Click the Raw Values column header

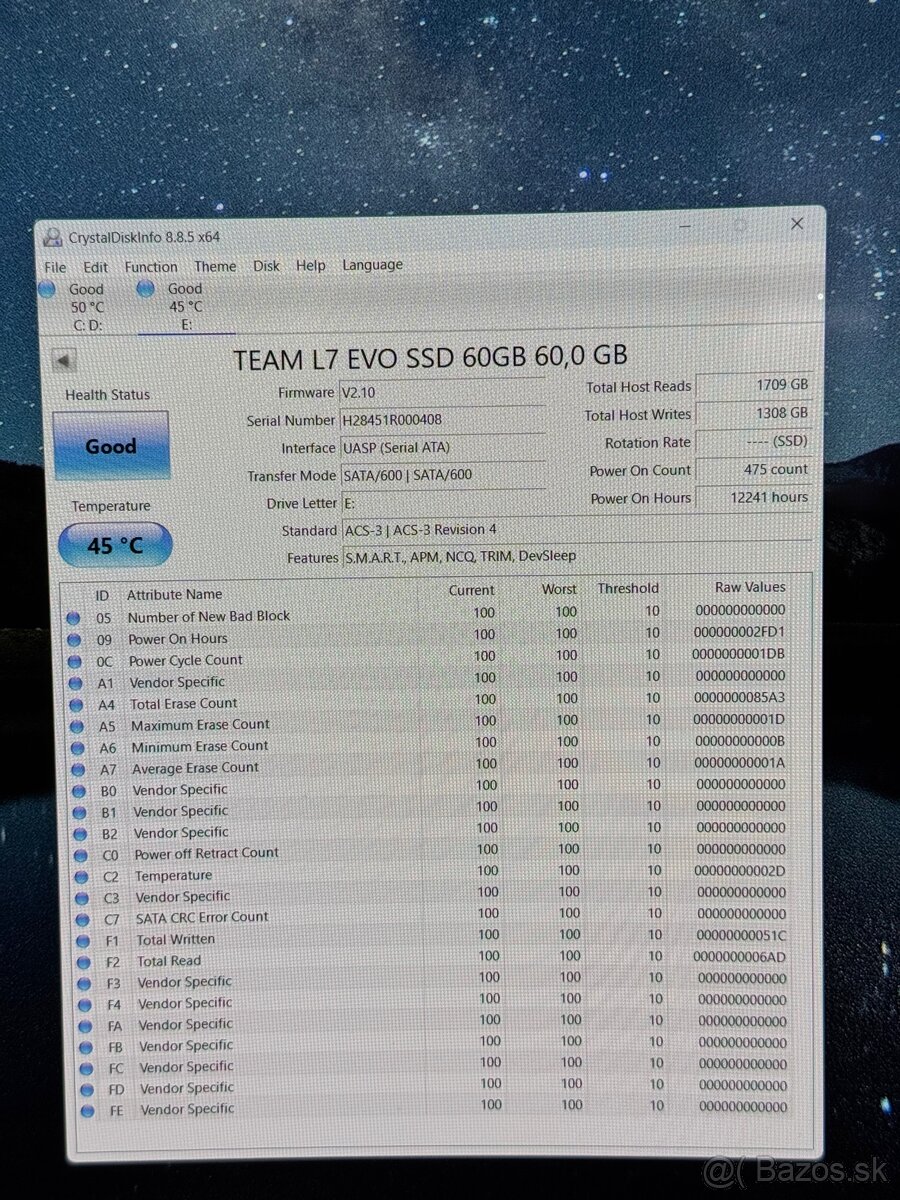click(x=750, y=588)
